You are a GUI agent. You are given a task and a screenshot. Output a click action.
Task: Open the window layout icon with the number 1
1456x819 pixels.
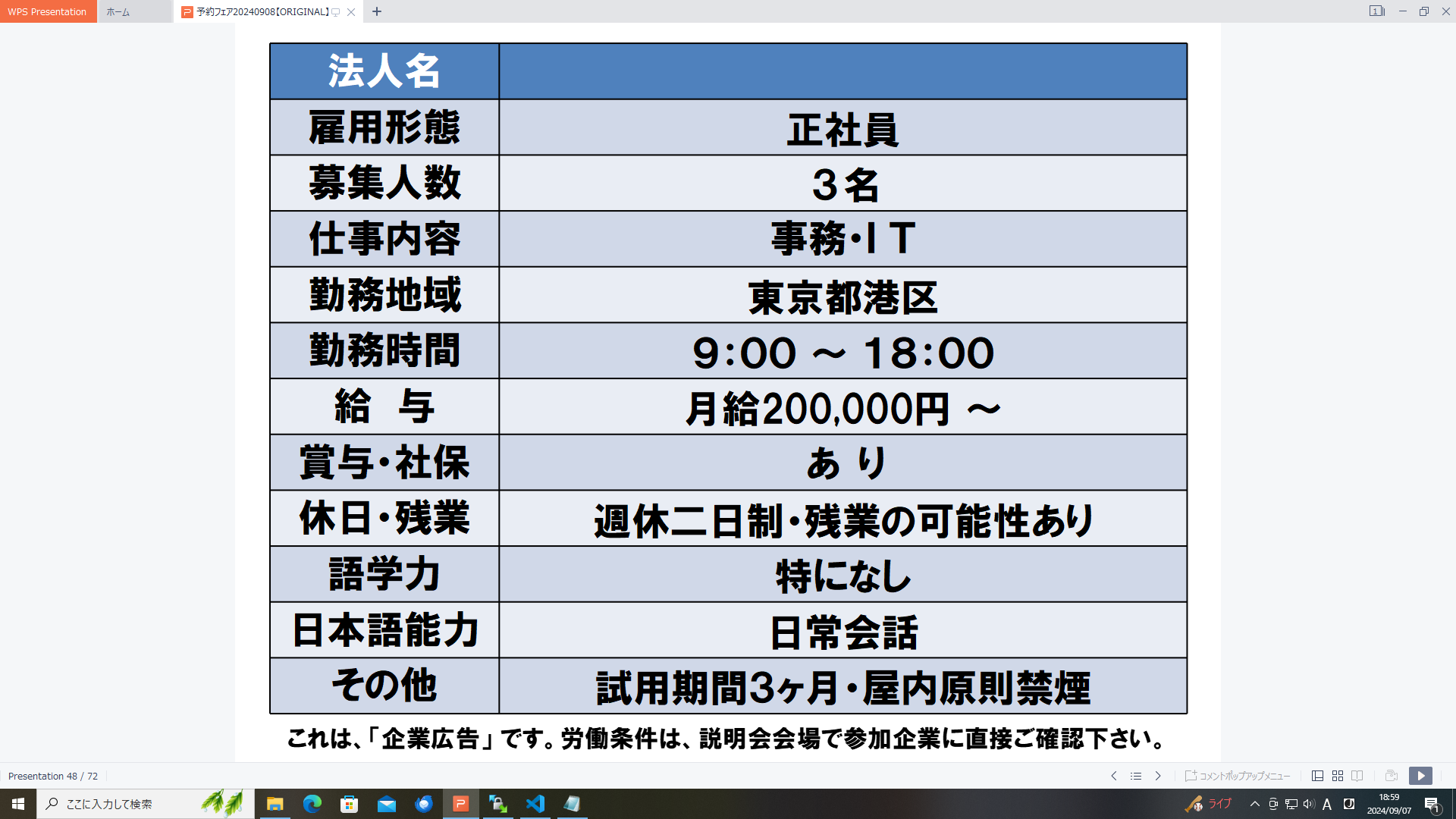1376,11
